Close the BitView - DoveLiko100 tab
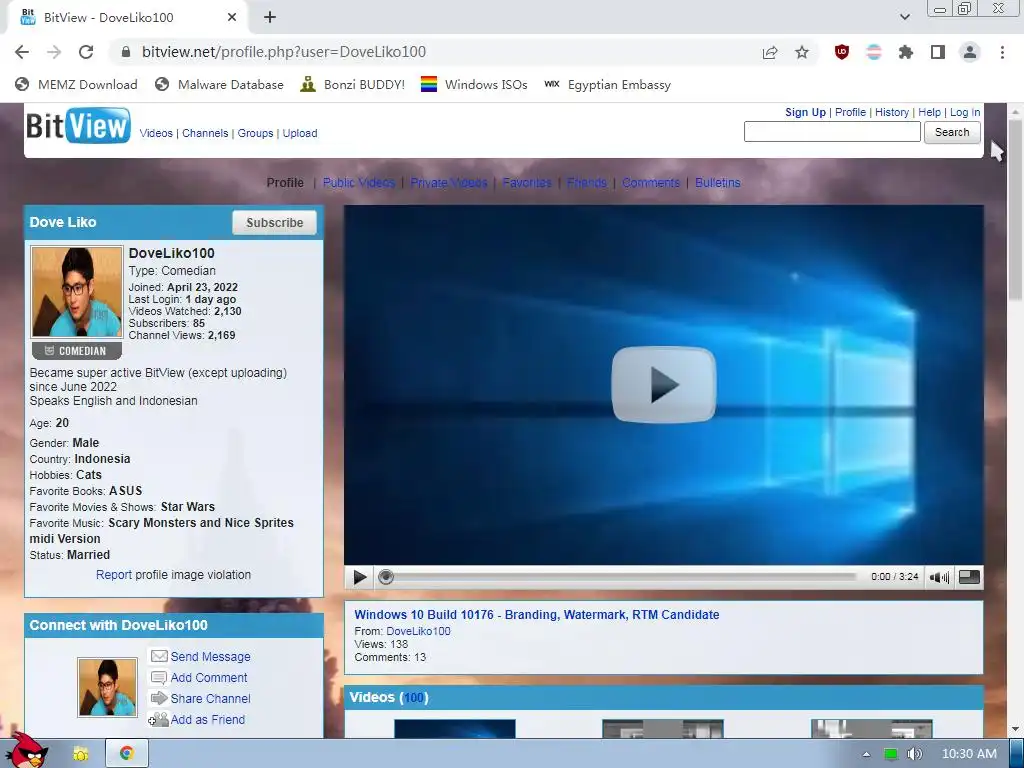 (232, 18)
